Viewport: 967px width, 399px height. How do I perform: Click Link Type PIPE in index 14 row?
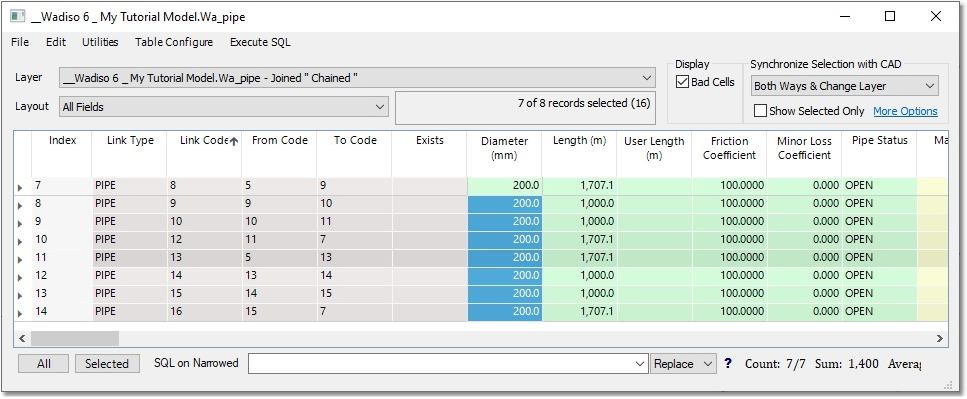click(x=130, y=311)
